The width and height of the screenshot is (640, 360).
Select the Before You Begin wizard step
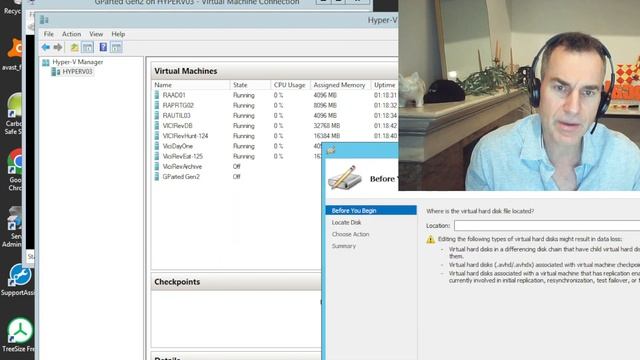click(371, 211)
